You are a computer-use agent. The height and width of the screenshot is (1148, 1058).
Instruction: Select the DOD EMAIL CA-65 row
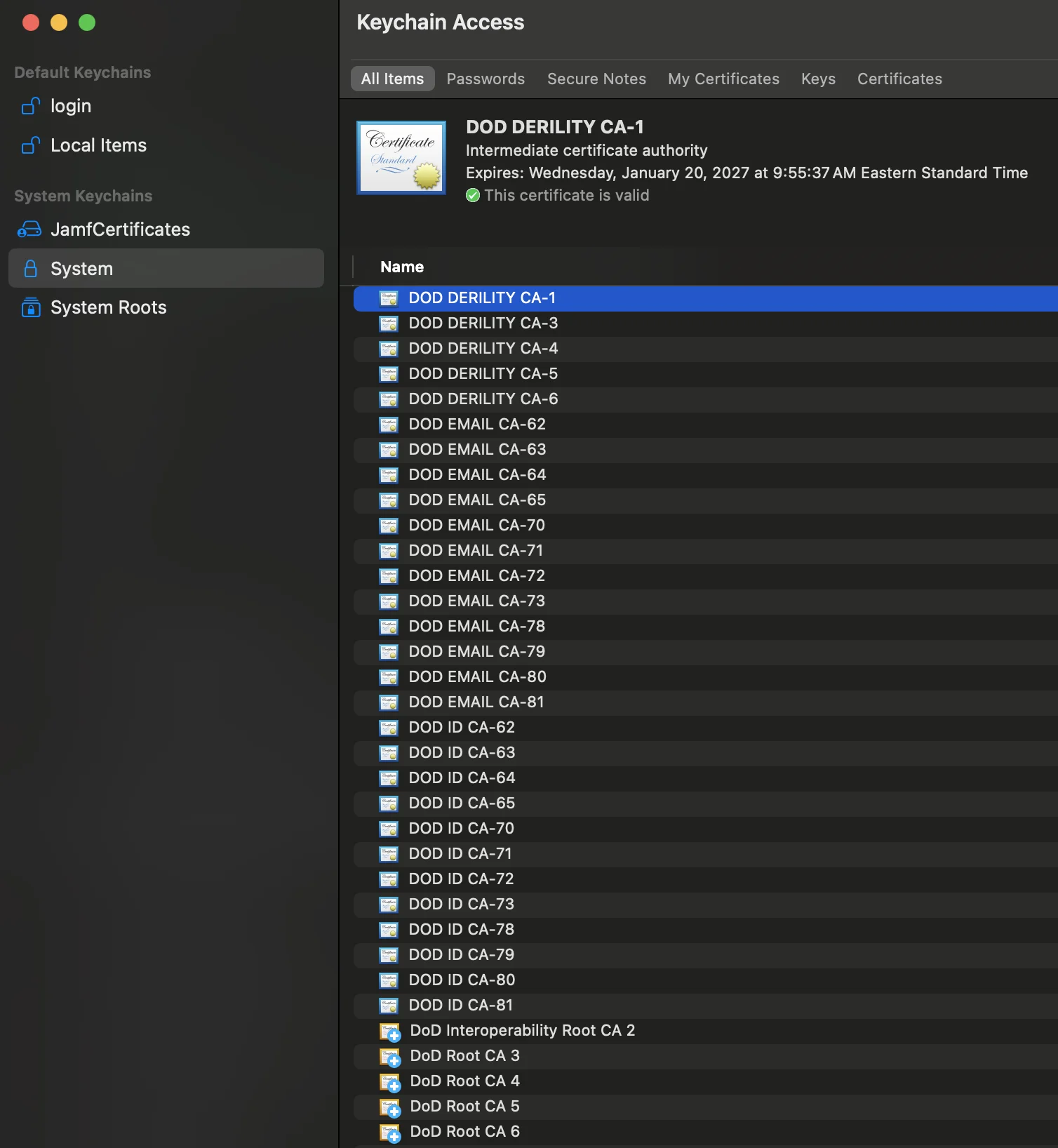[706, 500]
